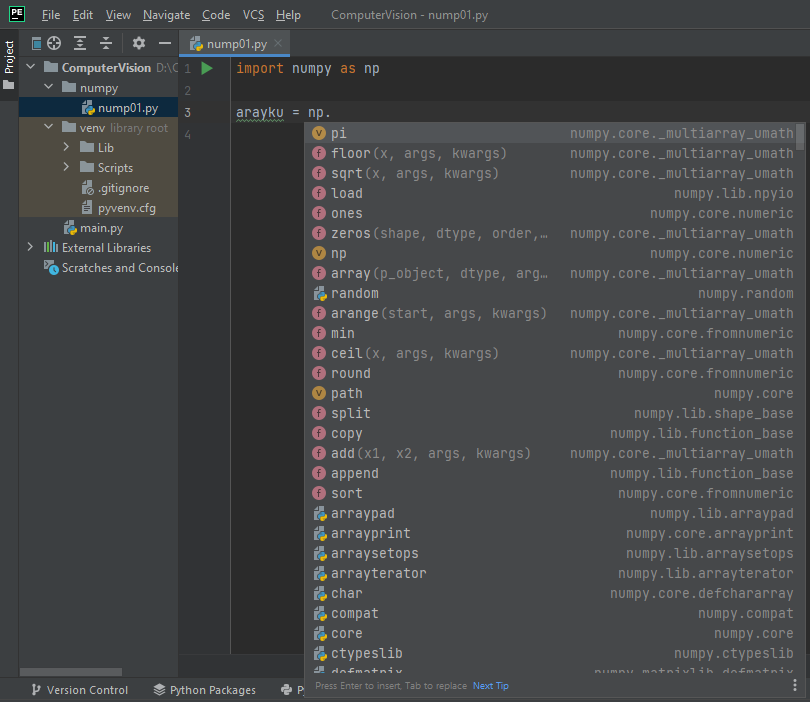Expand the Lib folder
Viewport: 810px width, 702px height.
pos(66,147)
